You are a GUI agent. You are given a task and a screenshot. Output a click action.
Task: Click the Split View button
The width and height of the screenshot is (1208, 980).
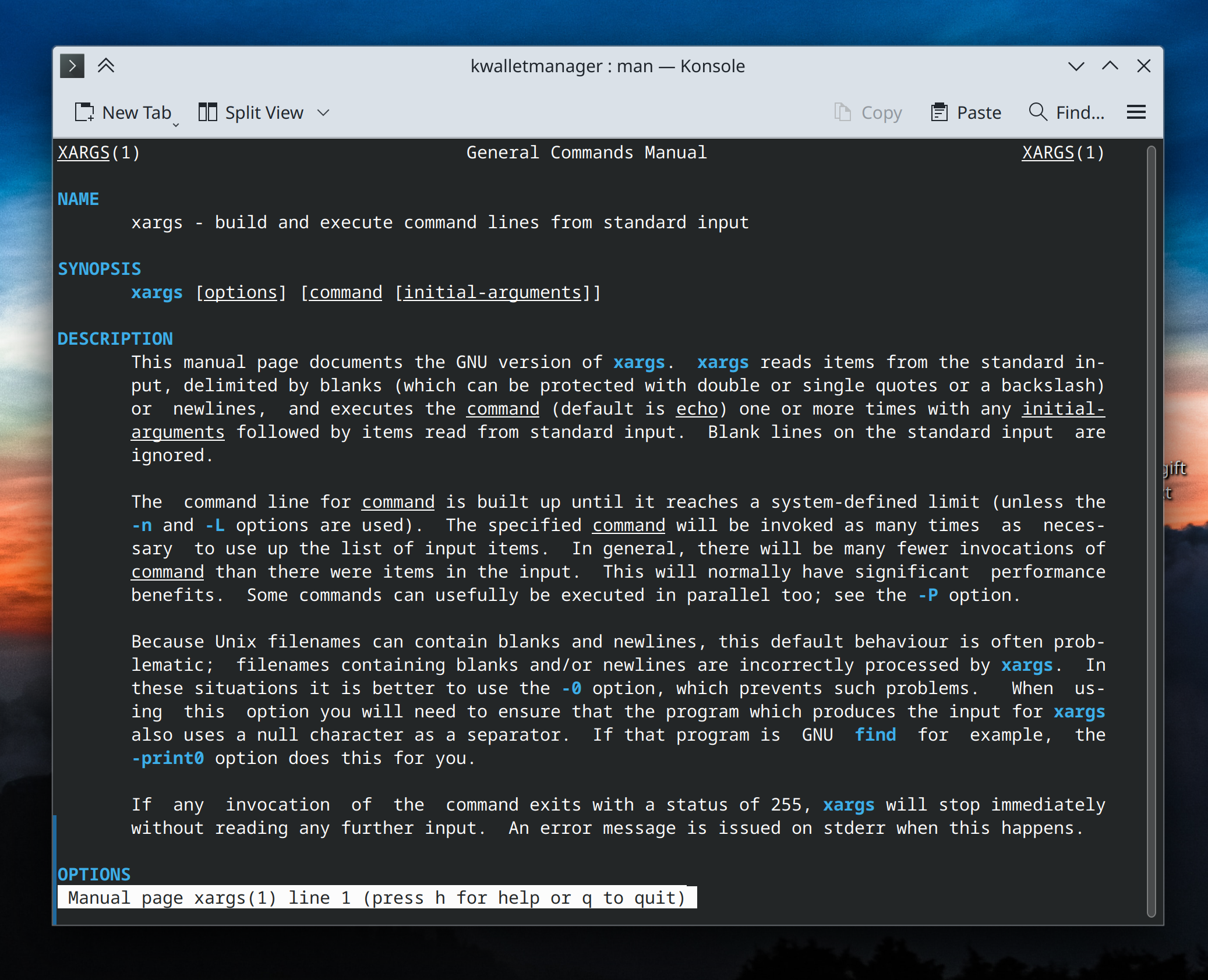pos(251,112)
